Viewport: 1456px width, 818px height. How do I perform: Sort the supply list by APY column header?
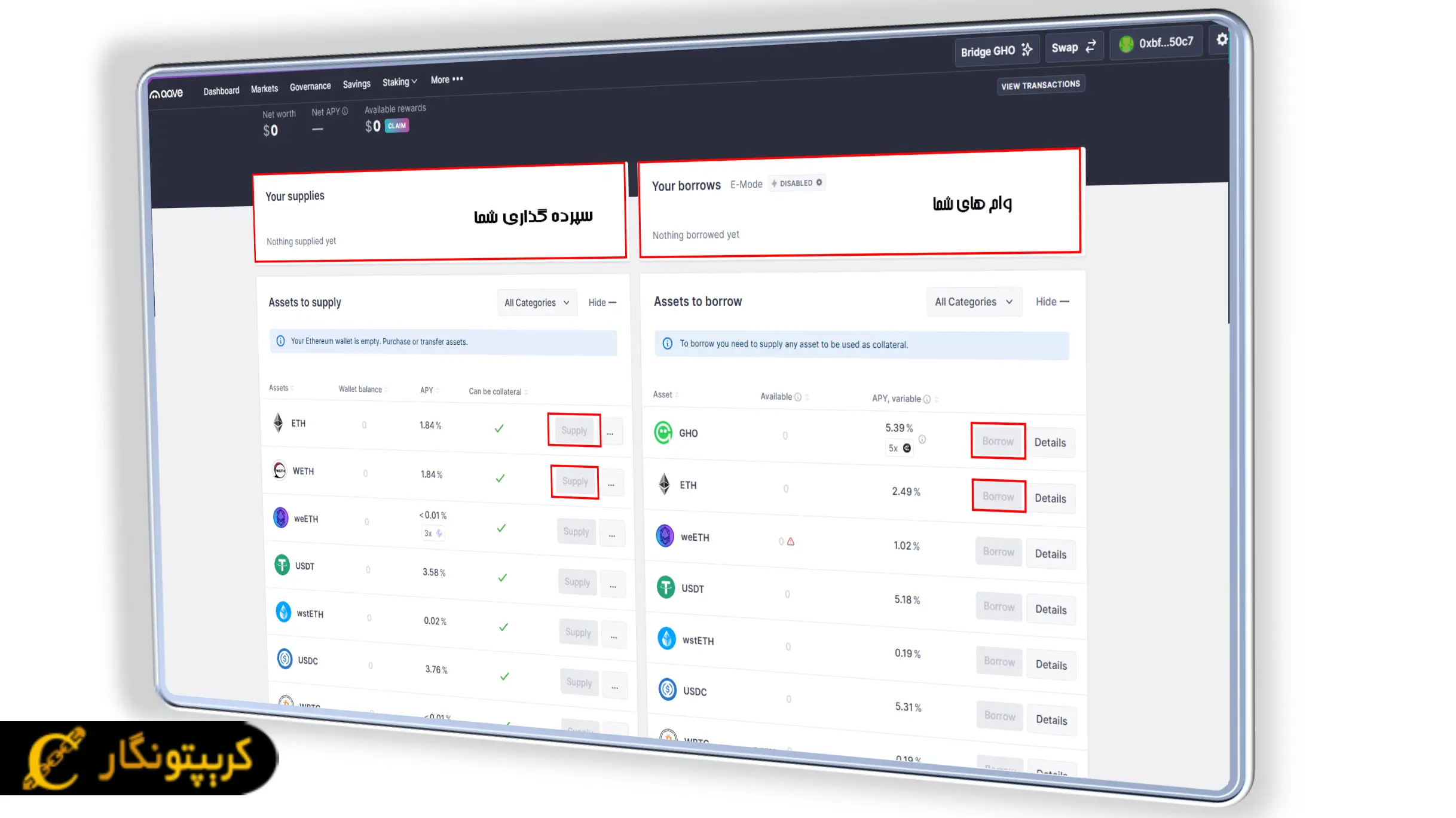click(427, 390)
